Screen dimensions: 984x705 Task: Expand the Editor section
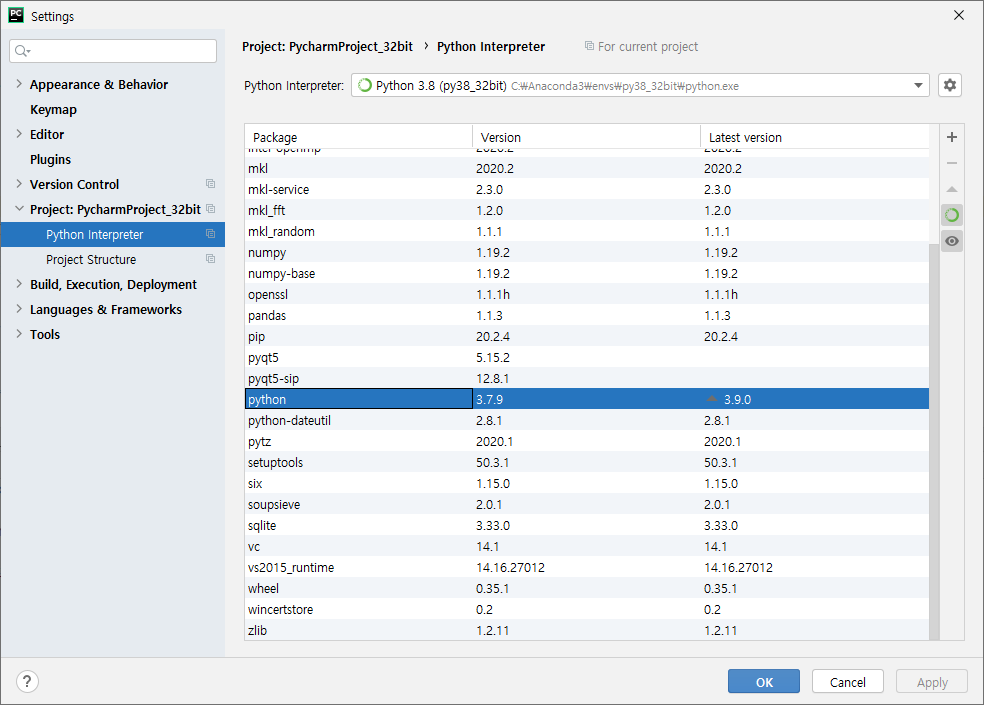pyautogui.click(x=19, y=134)
